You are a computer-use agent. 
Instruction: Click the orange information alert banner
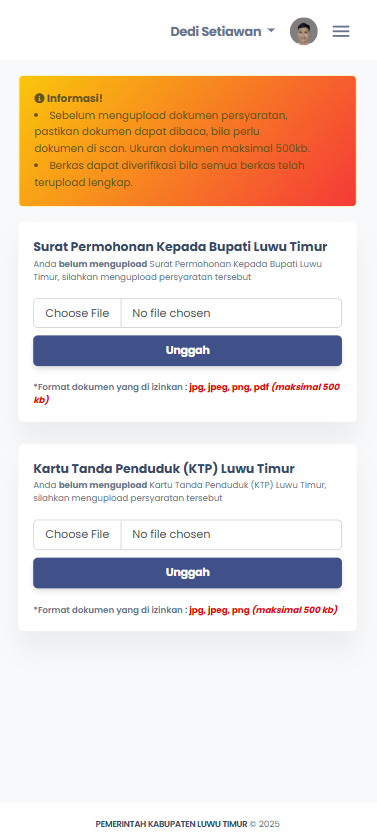pyautogui.click(x=187, y=141)
